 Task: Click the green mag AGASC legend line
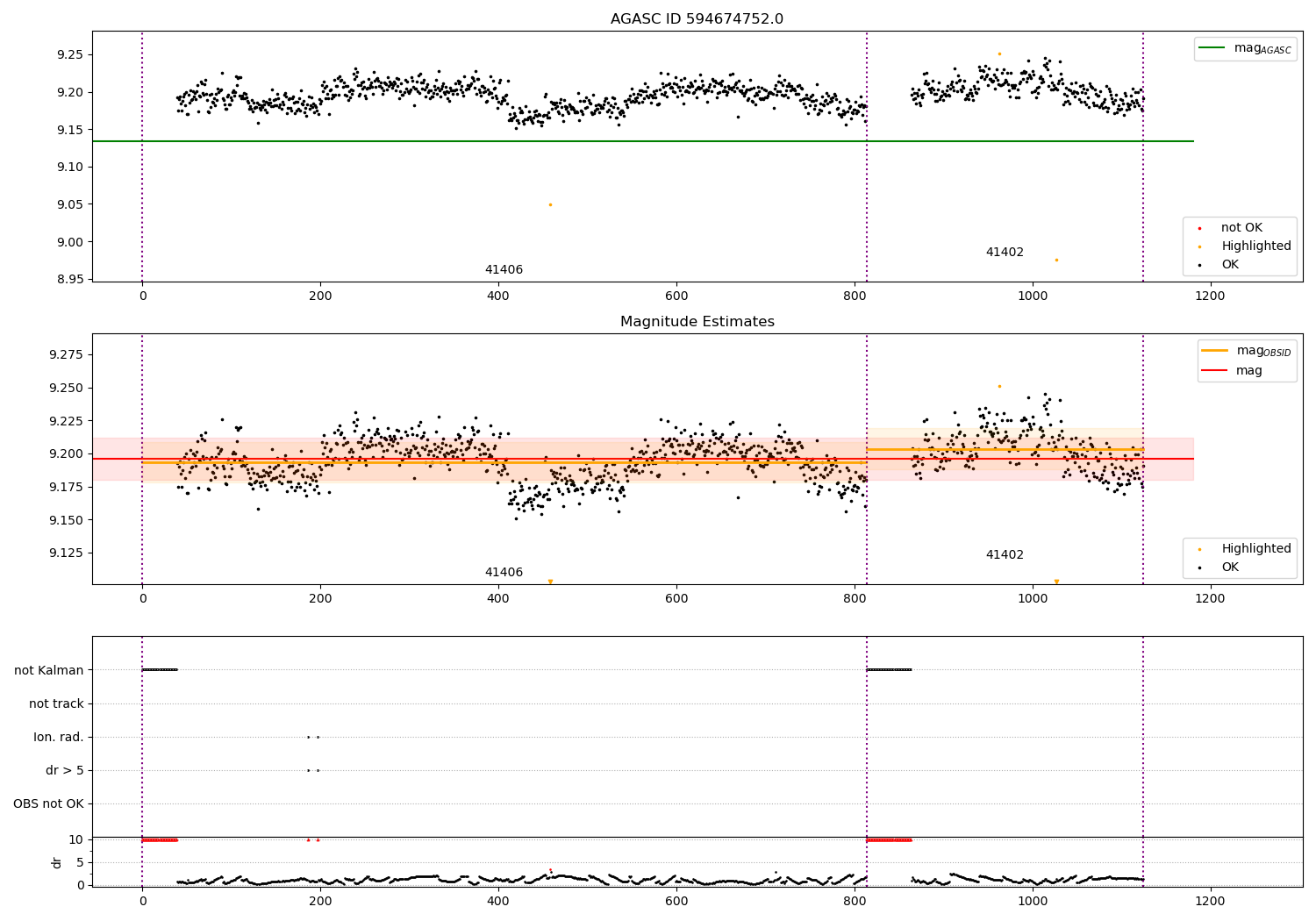1213,48
